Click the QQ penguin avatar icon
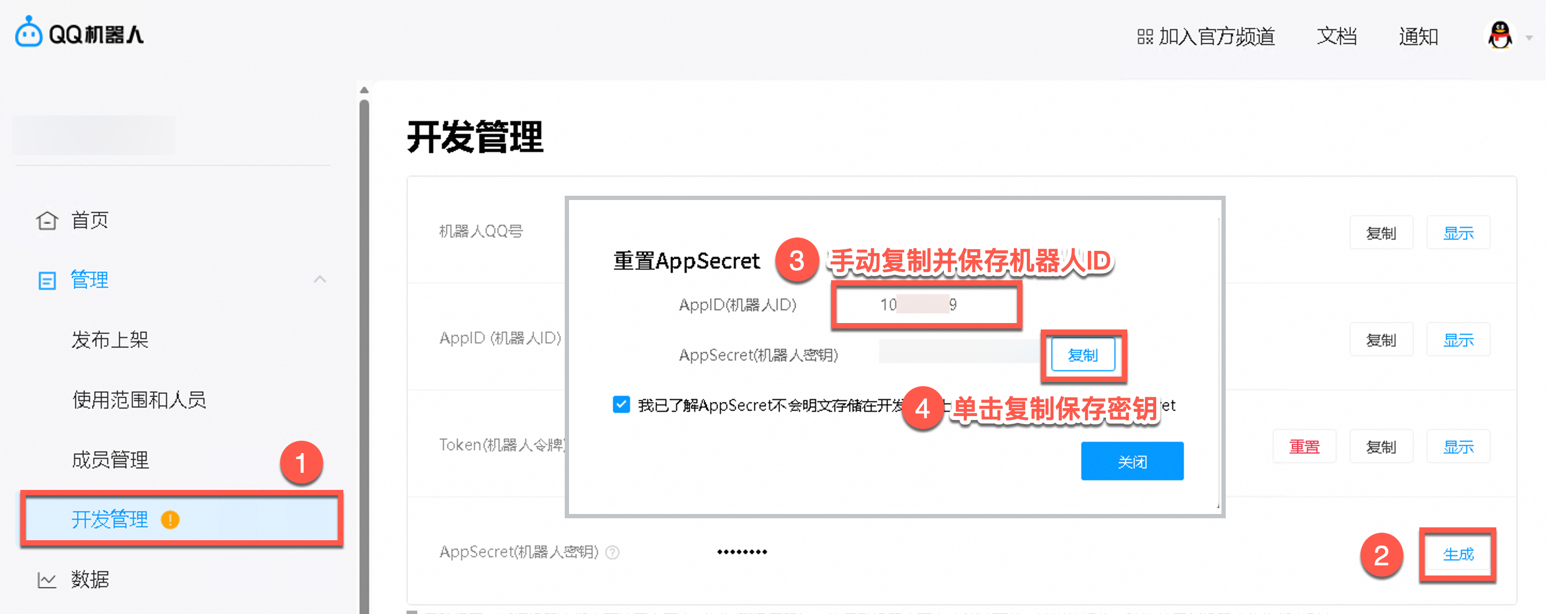Image resolution: width=1568 pixels, height=614 pixels. pyautogui.click(x=1500, y=36)
